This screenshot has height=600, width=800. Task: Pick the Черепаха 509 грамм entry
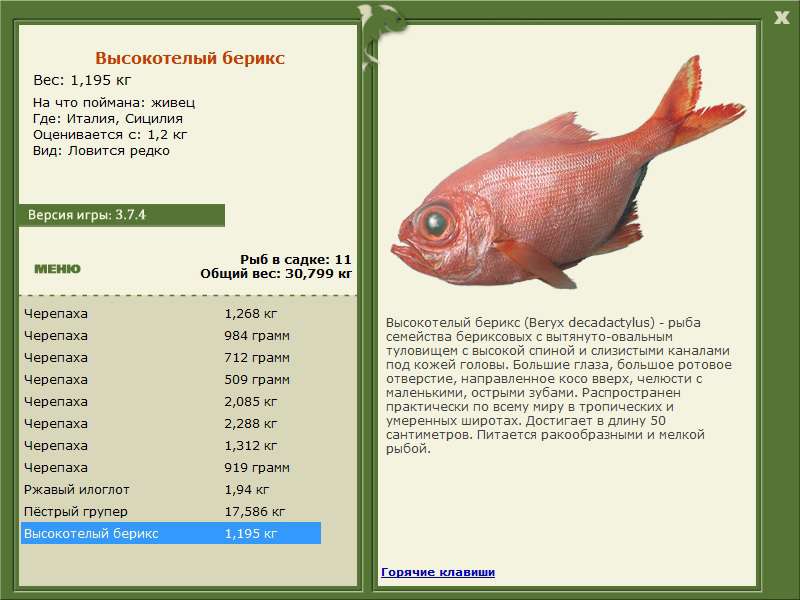tap(170, 380)
